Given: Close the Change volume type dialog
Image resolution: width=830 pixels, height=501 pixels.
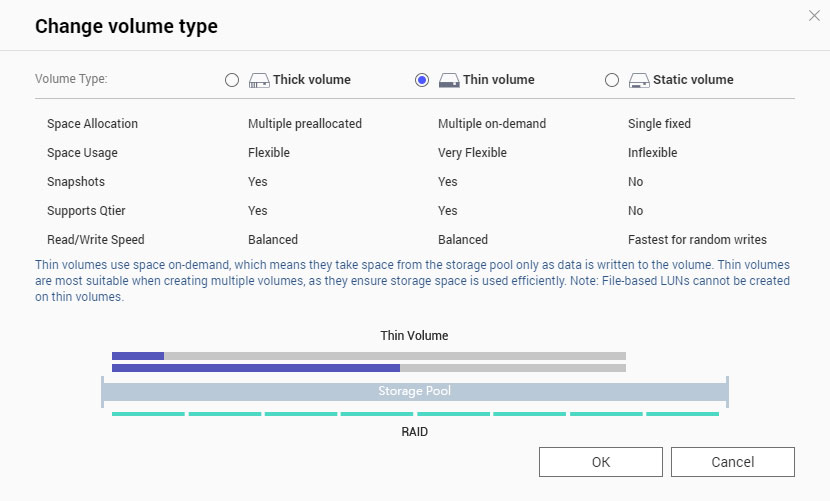Looking at the screenshot, I should (814, 14).
